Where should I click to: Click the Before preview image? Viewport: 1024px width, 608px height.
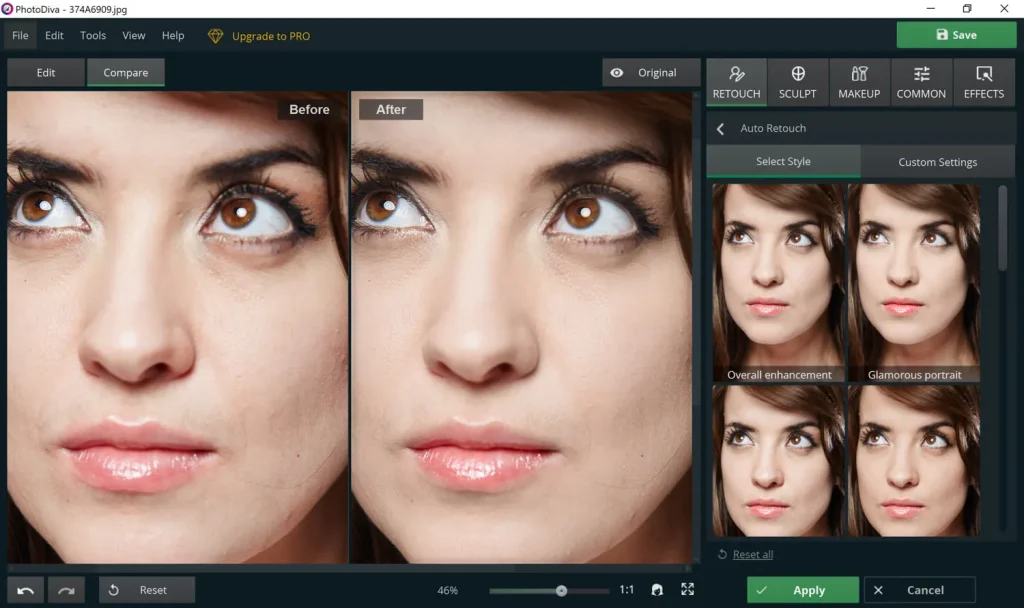click(x=177, y=327)
